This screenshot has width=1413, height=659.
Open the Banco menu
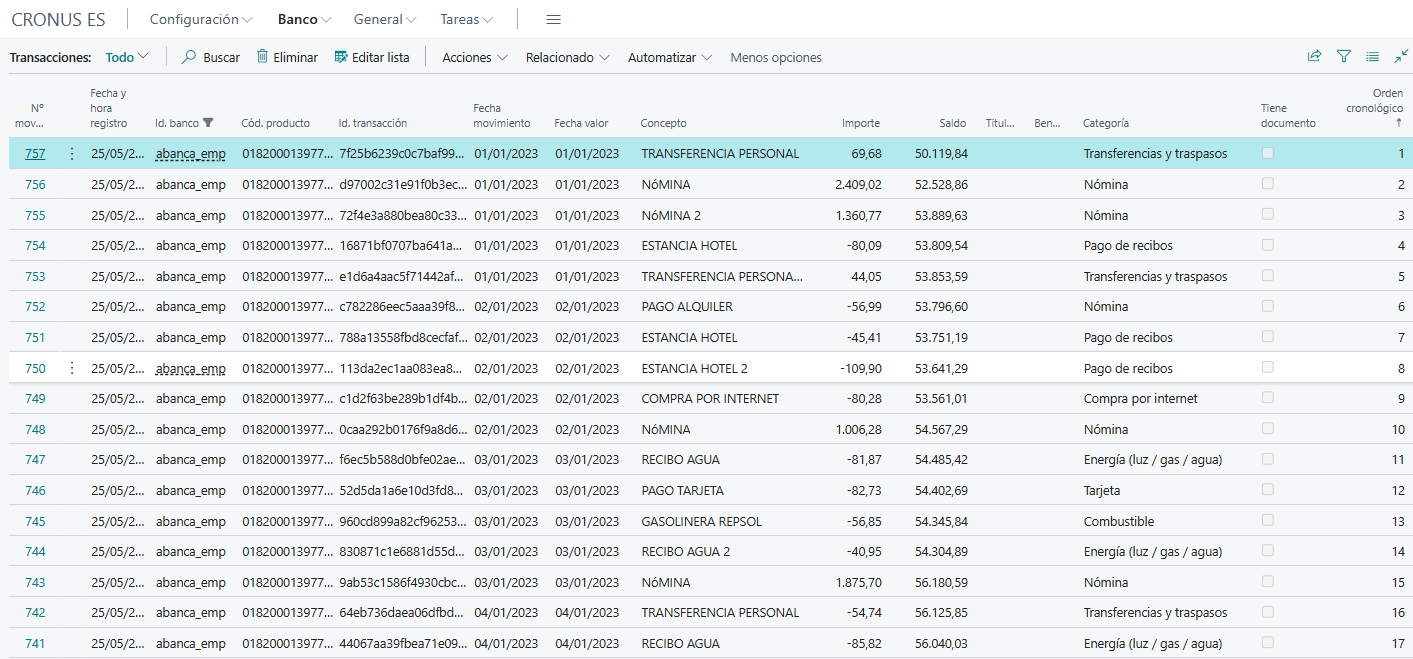pos(303,18)
